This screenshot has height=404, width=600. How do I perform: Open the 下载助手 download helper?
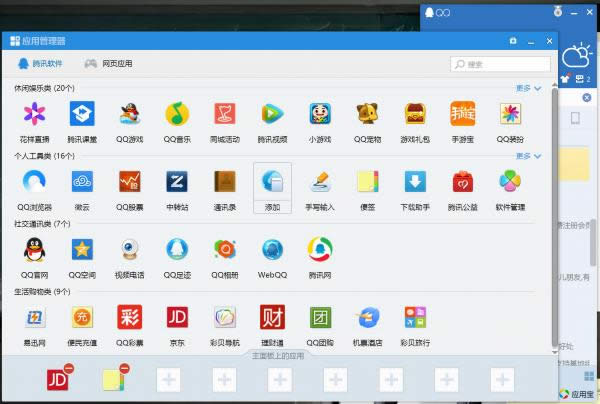[414, 183]
